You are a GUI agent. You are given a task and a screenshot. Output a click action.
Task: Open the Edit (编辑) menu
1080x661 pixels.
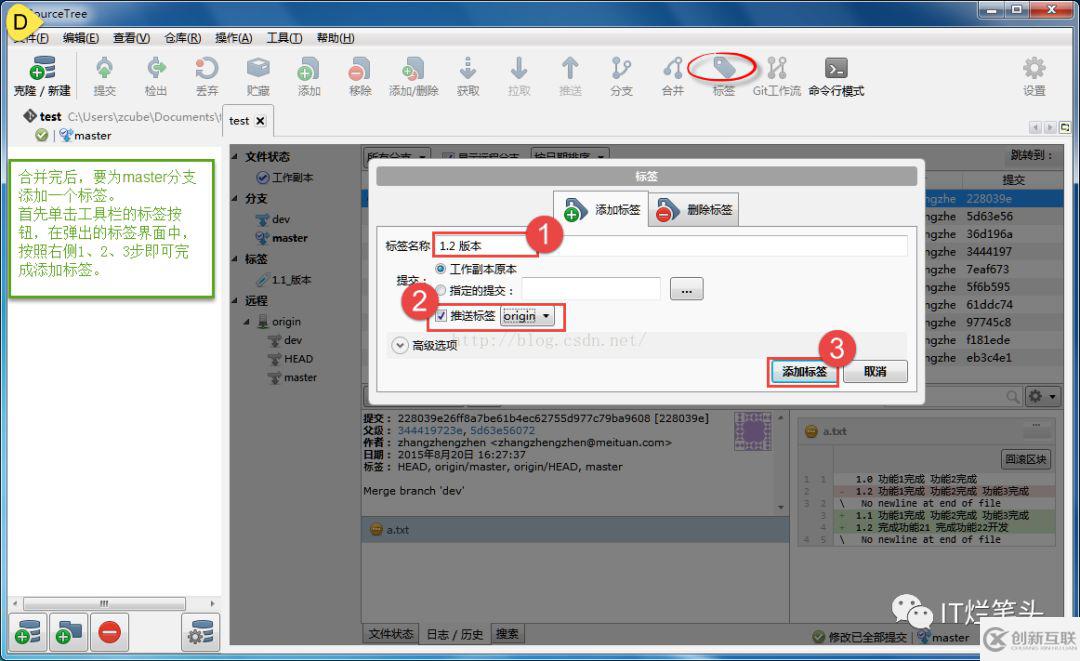point(81,38)
